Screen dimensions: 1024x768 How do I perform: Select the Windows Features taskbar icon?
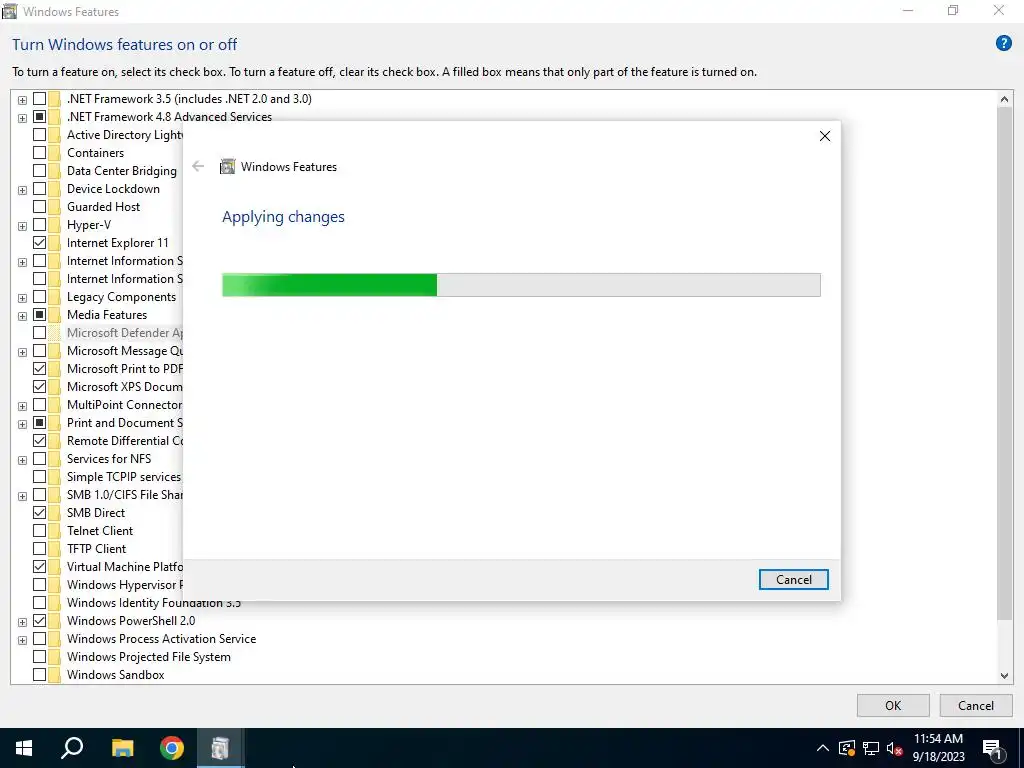tap(220, 748)
